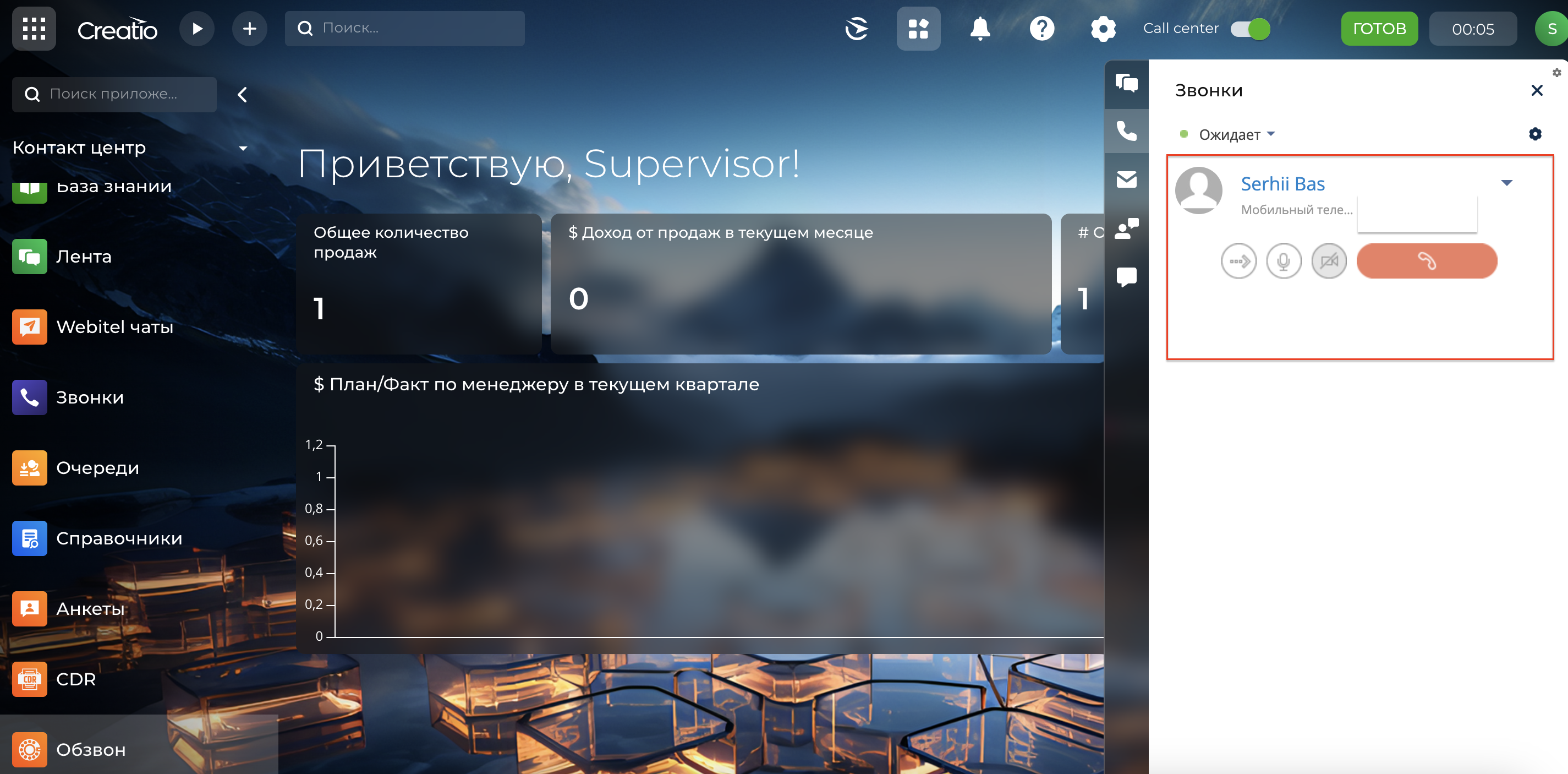Open the app launcher grid

pyautogui.click(x=34, y=29)
